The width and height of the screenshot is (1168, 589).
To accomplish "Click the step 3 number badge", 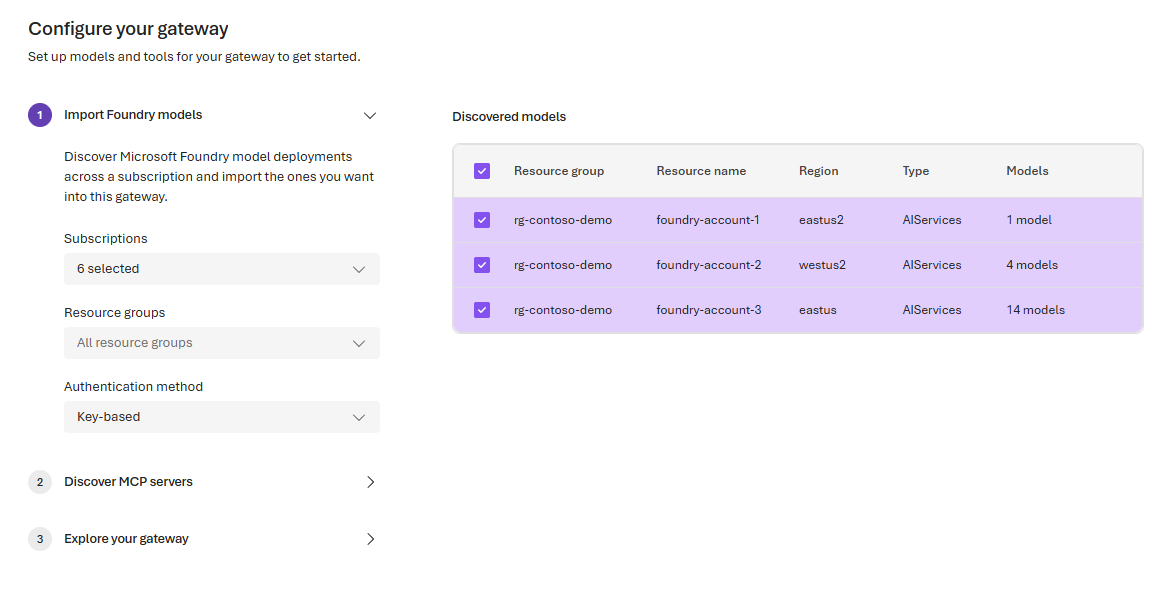I will [x=40, y=539].
